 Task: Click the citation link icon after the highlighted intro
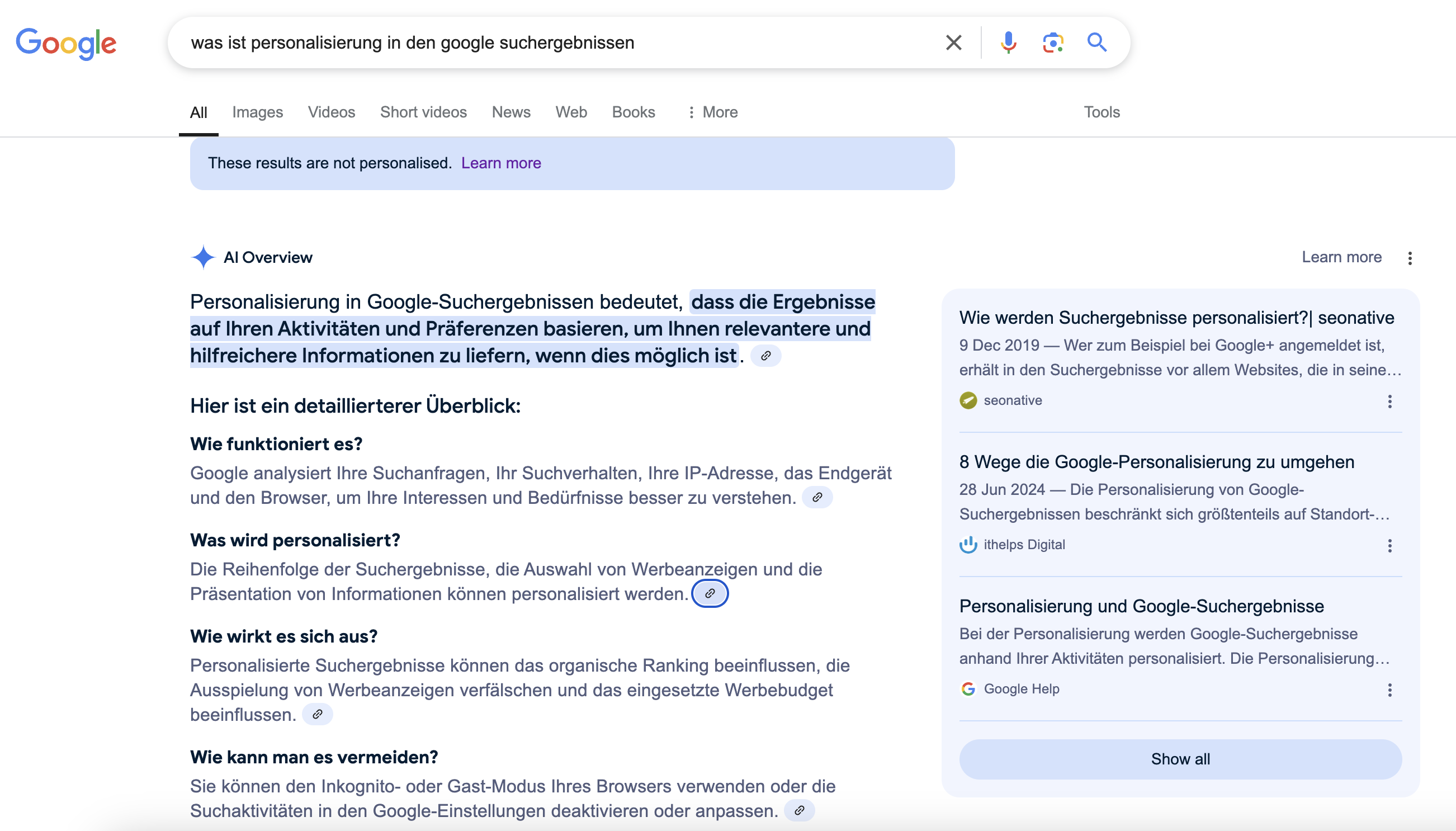pos(766,356)
